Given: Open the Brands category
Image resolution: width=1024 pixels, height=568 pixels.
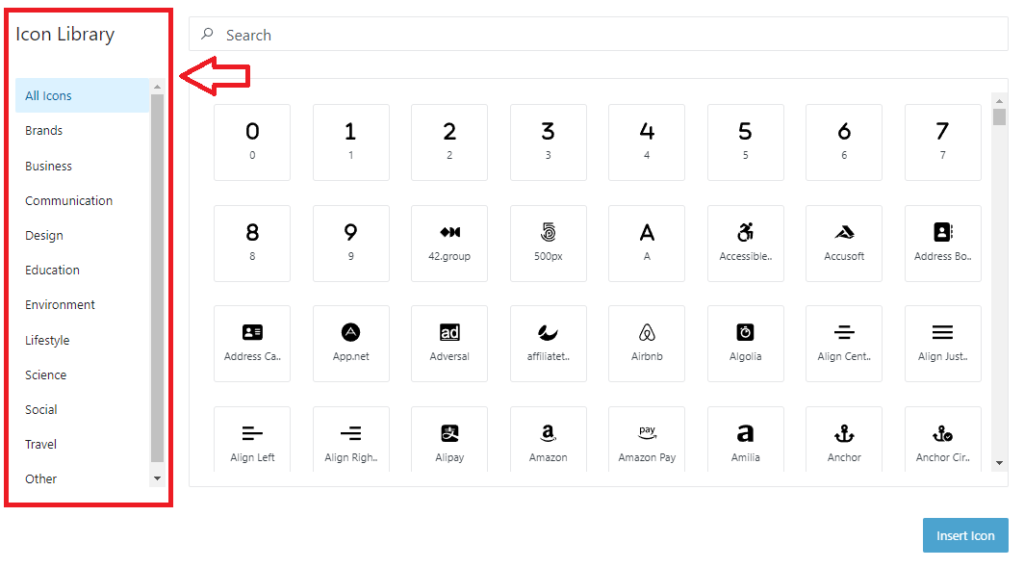Looking at the screenshot, I should [x=44, y=131].
